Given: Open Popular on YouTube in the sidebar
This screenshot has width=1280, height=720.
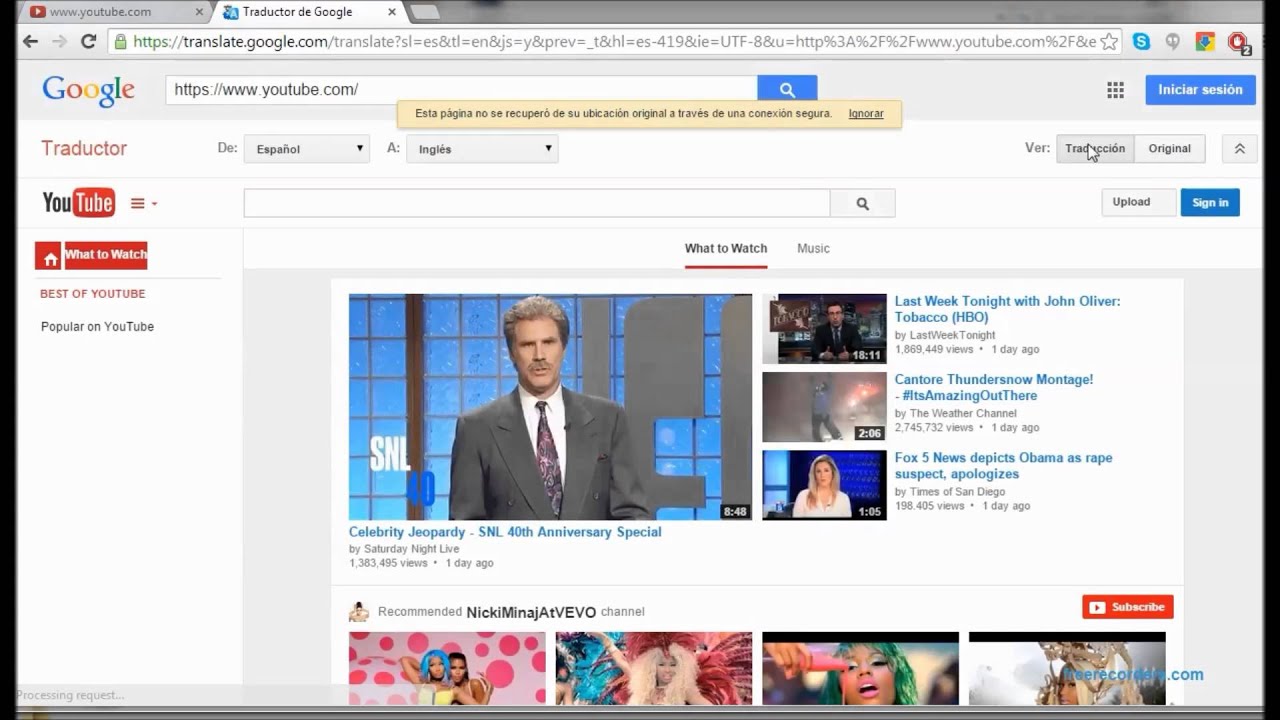Looking at the screenshot, I should click(x=97, y=327).
